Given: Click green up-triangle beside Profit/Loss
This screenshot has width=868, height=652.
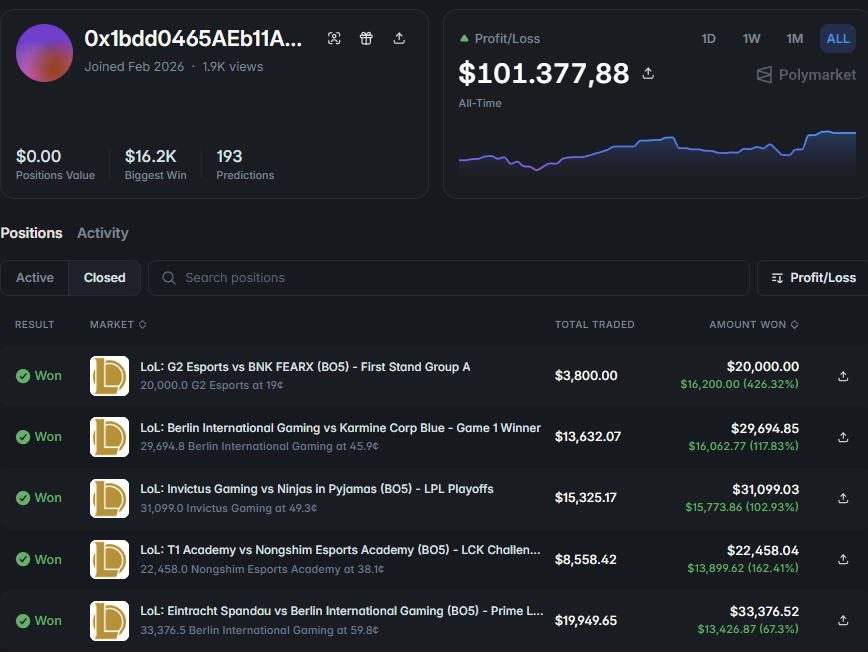Looking at the screenshot, I should pos(464,39).
